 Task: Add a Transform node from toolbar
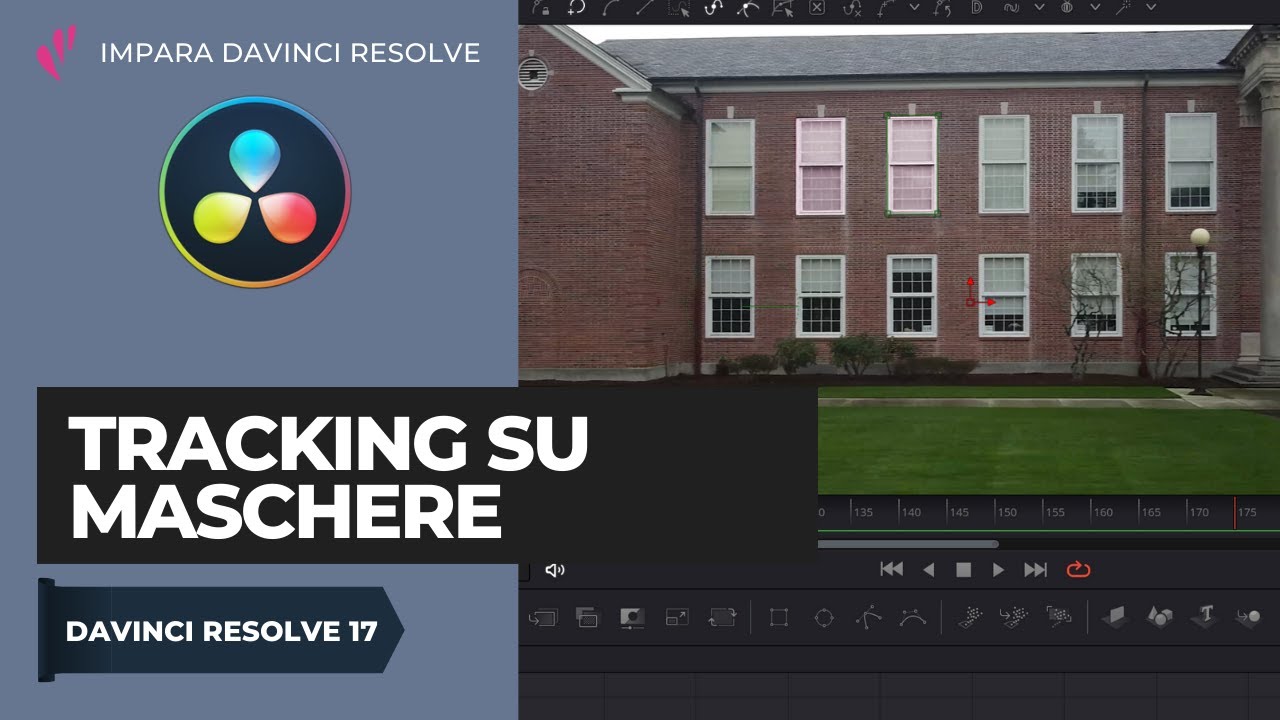click(722, 617)
